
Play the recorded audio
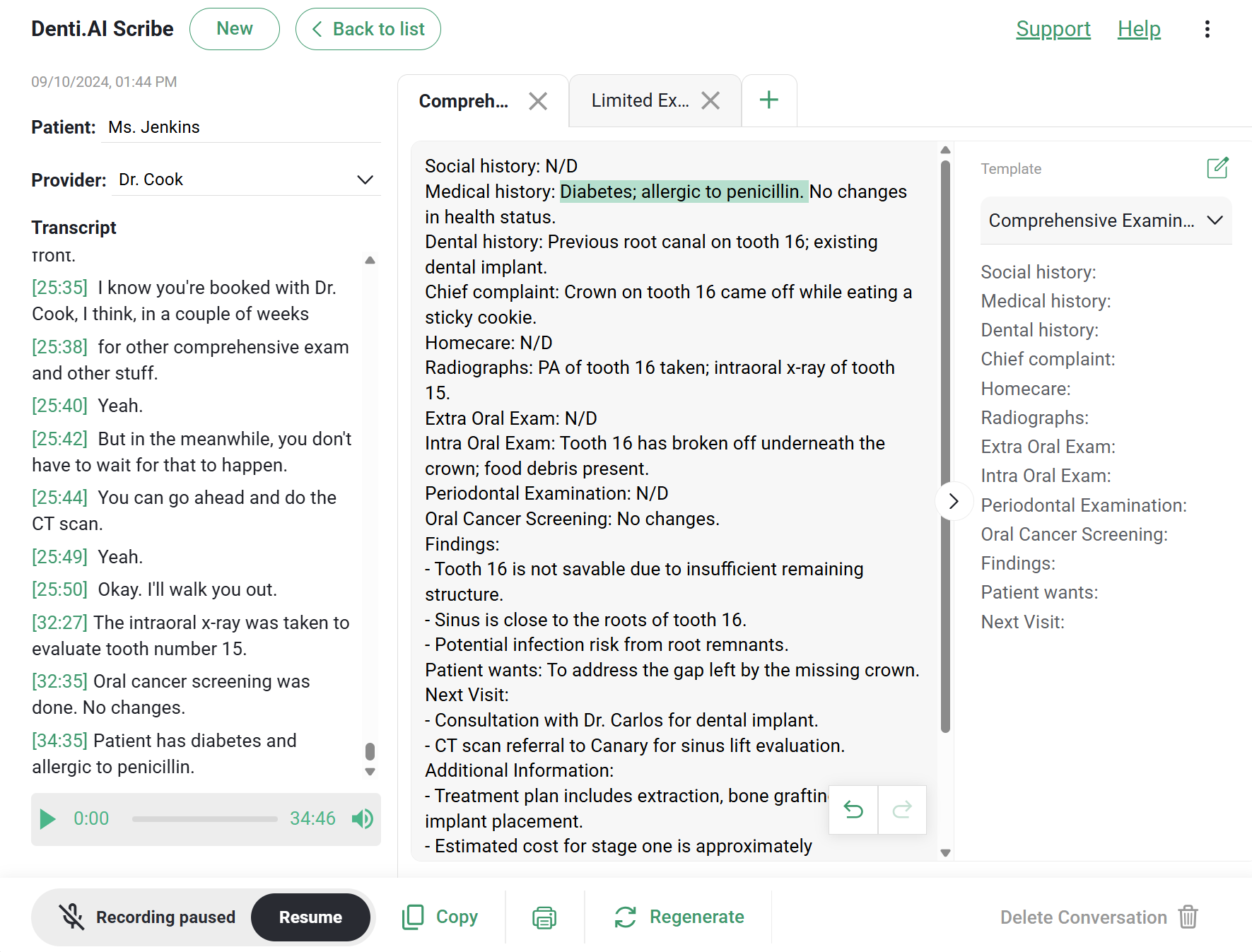pos(47,818)
